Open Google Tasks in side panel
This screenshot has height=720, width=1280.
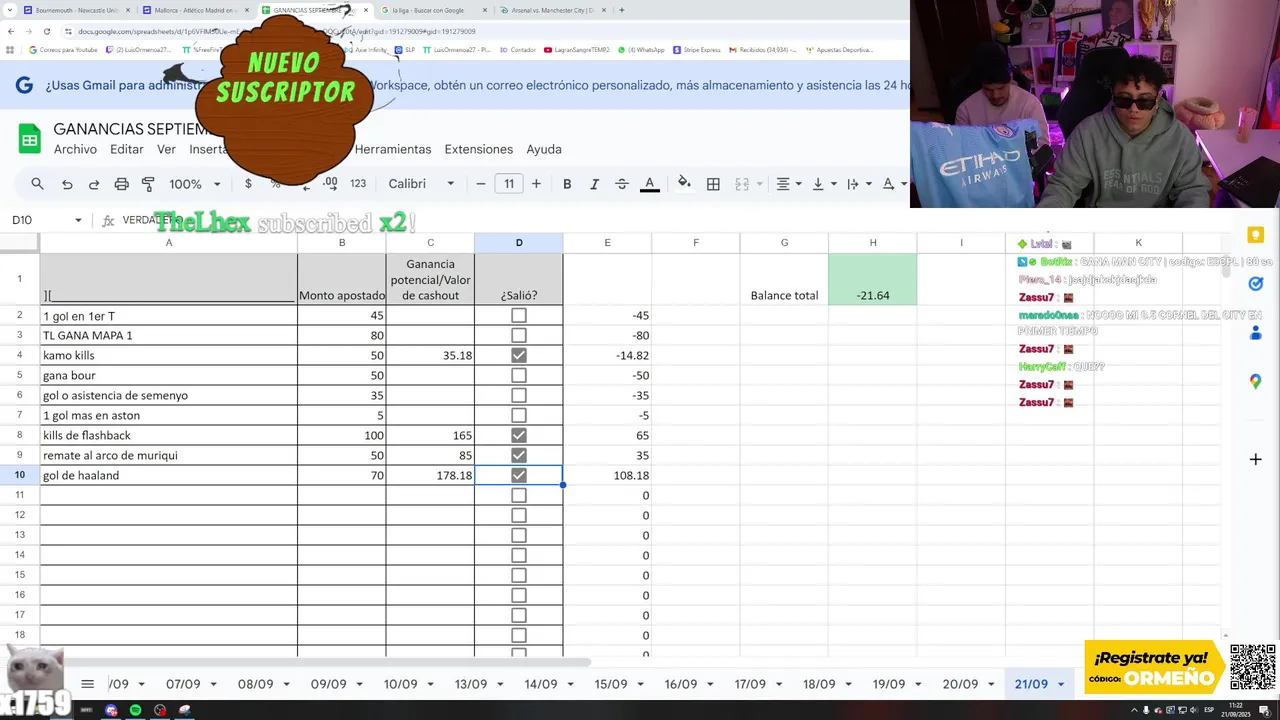click(1255, 284)
